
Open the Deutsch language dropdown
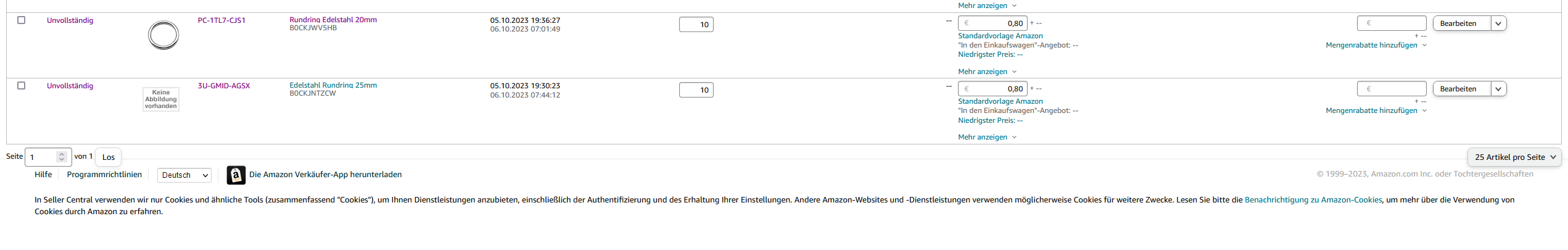184,175
